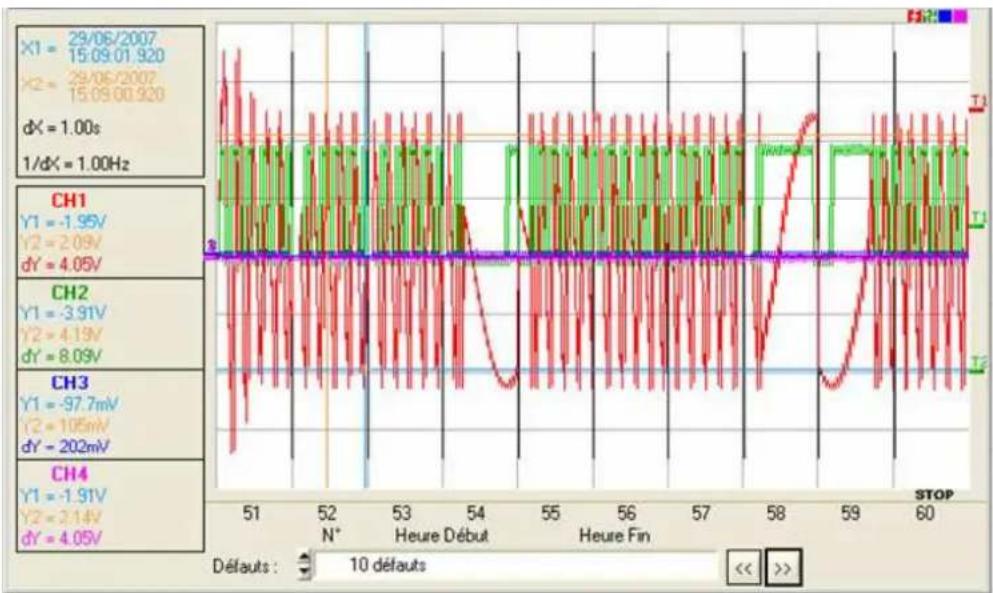The height and width of the screenshot is (593, 993).
Task: Click the 'Heure Fin' column header
Action: (614, 536)
